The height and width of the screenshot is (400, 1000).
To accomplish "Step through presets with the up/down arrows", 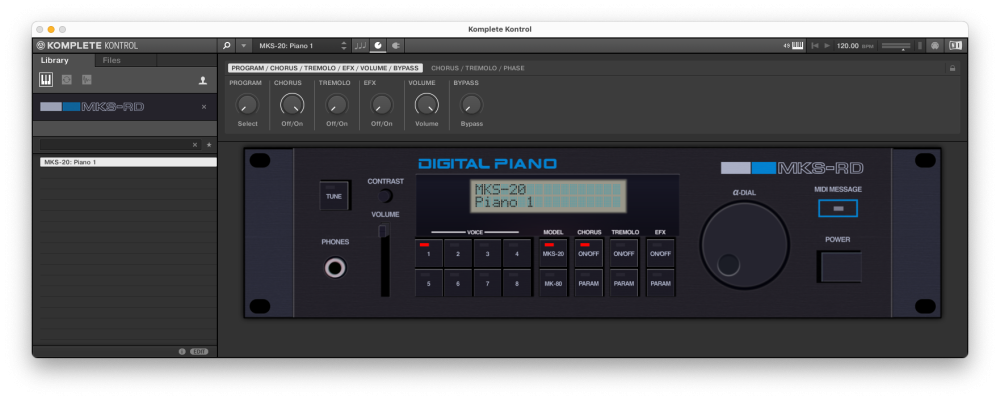I will click(344, 46).
